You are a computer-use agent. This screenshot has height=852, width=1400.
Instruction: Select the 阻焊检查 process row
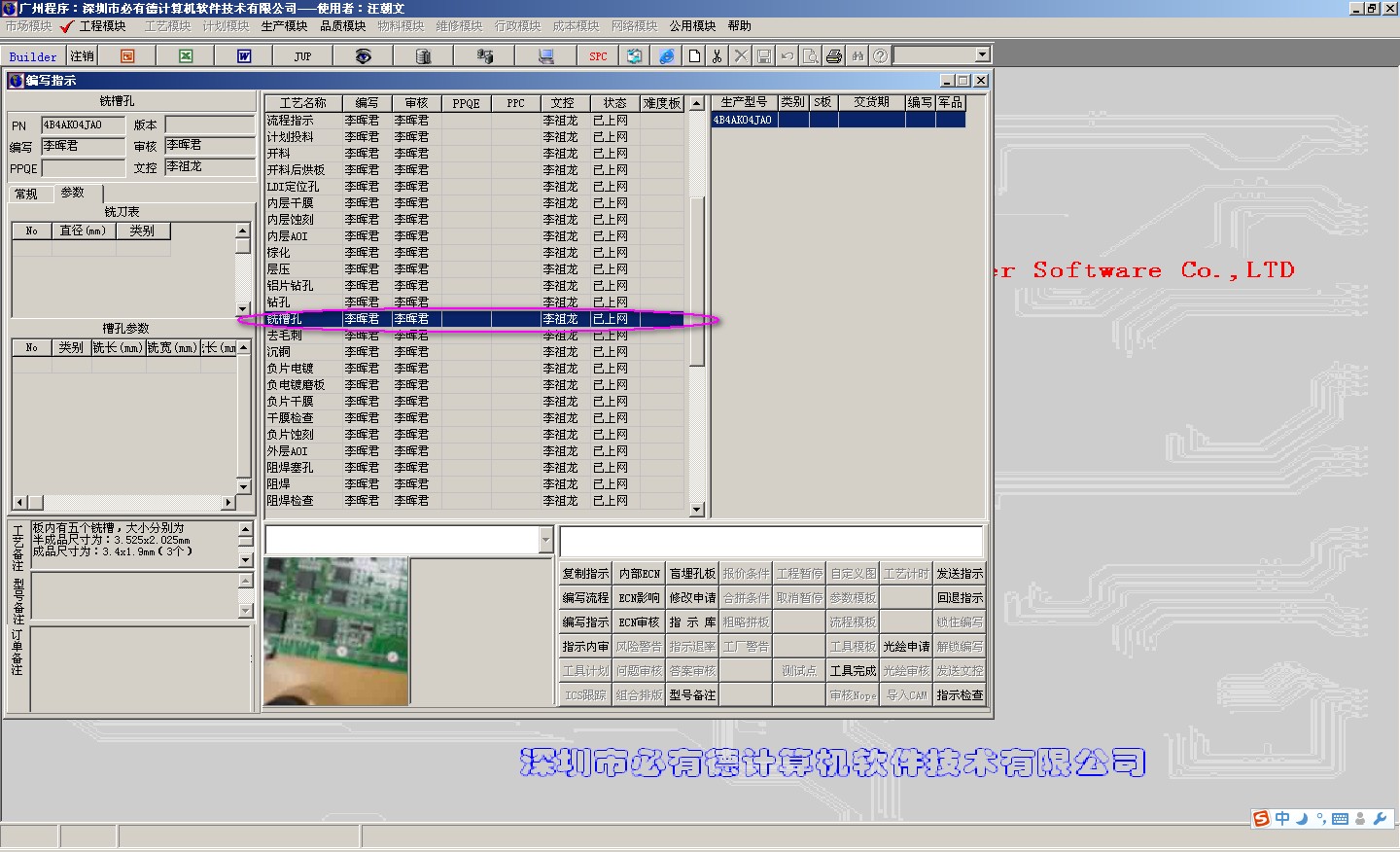click(475, 501)
